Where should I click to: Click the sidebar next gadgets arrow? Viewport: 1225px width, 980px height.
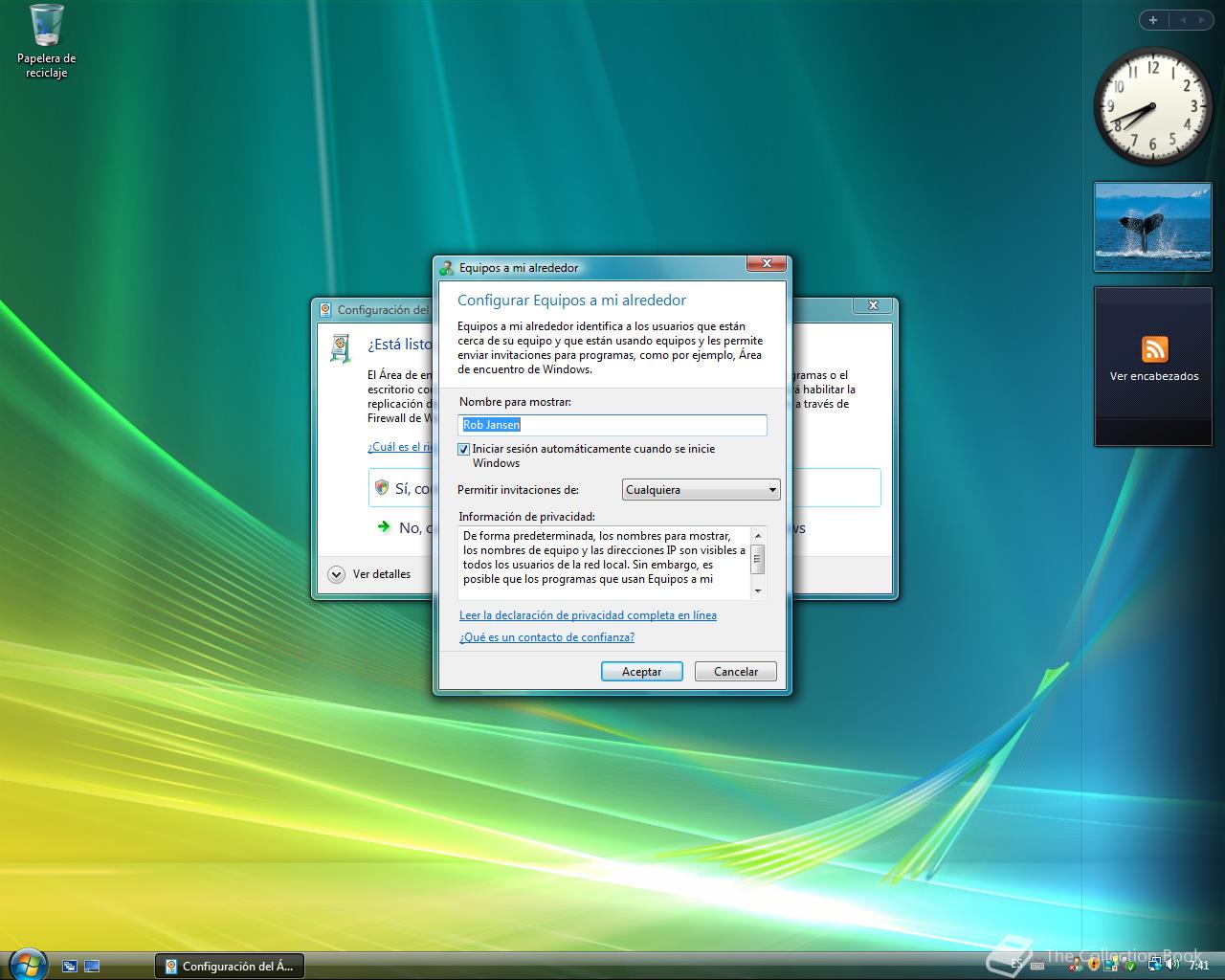(1201, 19)
